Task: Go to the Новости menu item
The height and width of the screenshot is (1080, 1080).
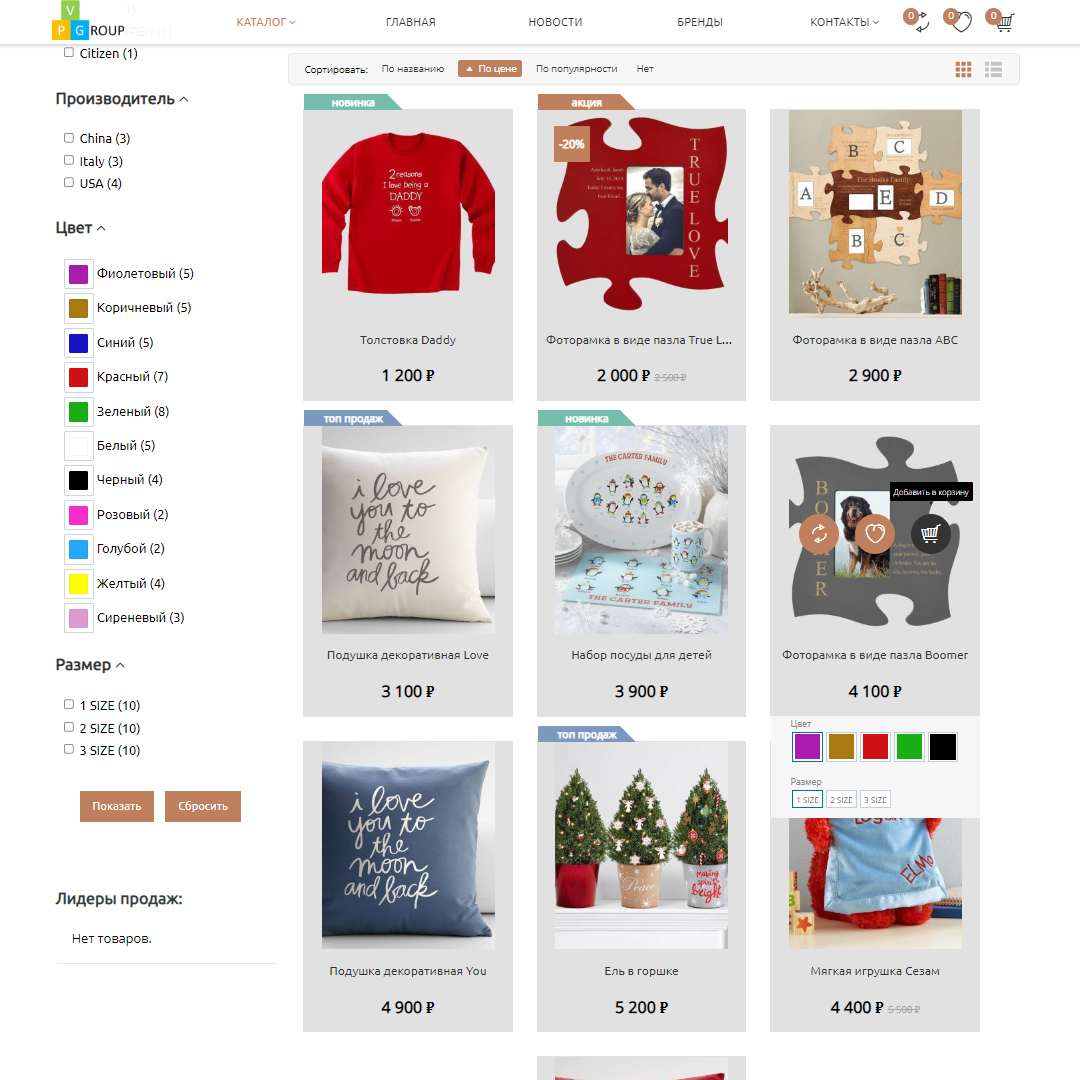Action: click(x=555, y=22)
